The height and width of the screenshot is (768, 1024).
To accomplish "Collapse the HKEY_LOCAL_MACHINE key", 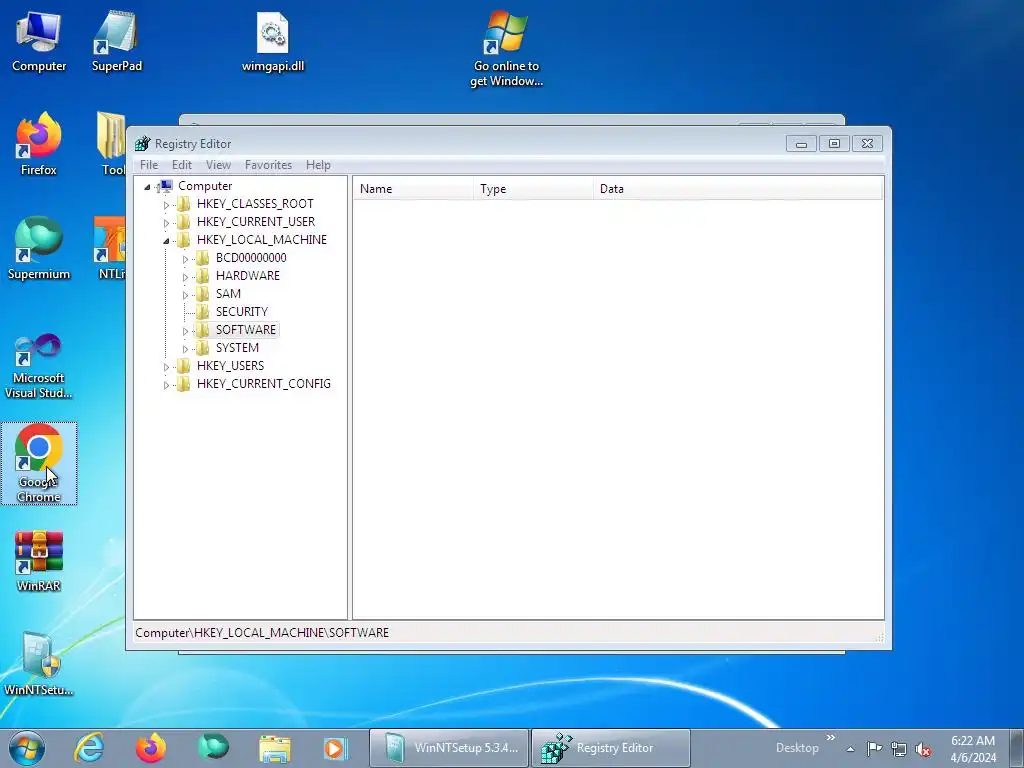I will (167, 240).
